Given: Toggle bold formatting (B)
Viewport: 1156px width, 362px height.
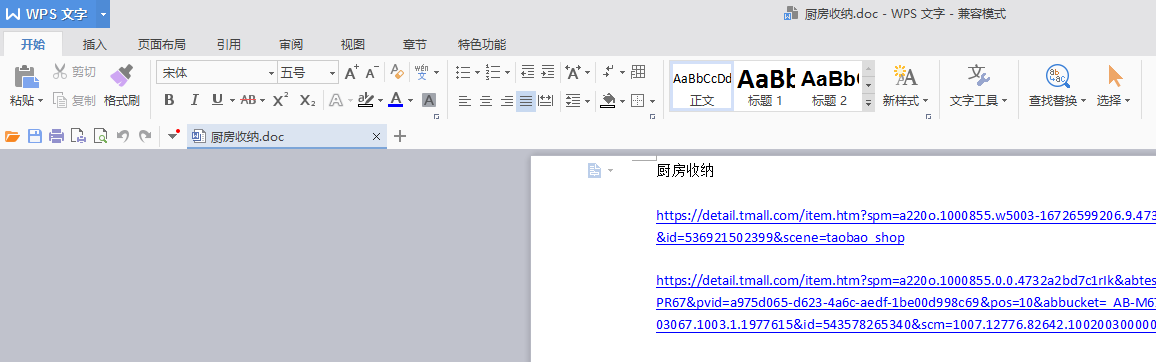Looking at the screenshot, I should pyautogui.click(x=169, y=100).
